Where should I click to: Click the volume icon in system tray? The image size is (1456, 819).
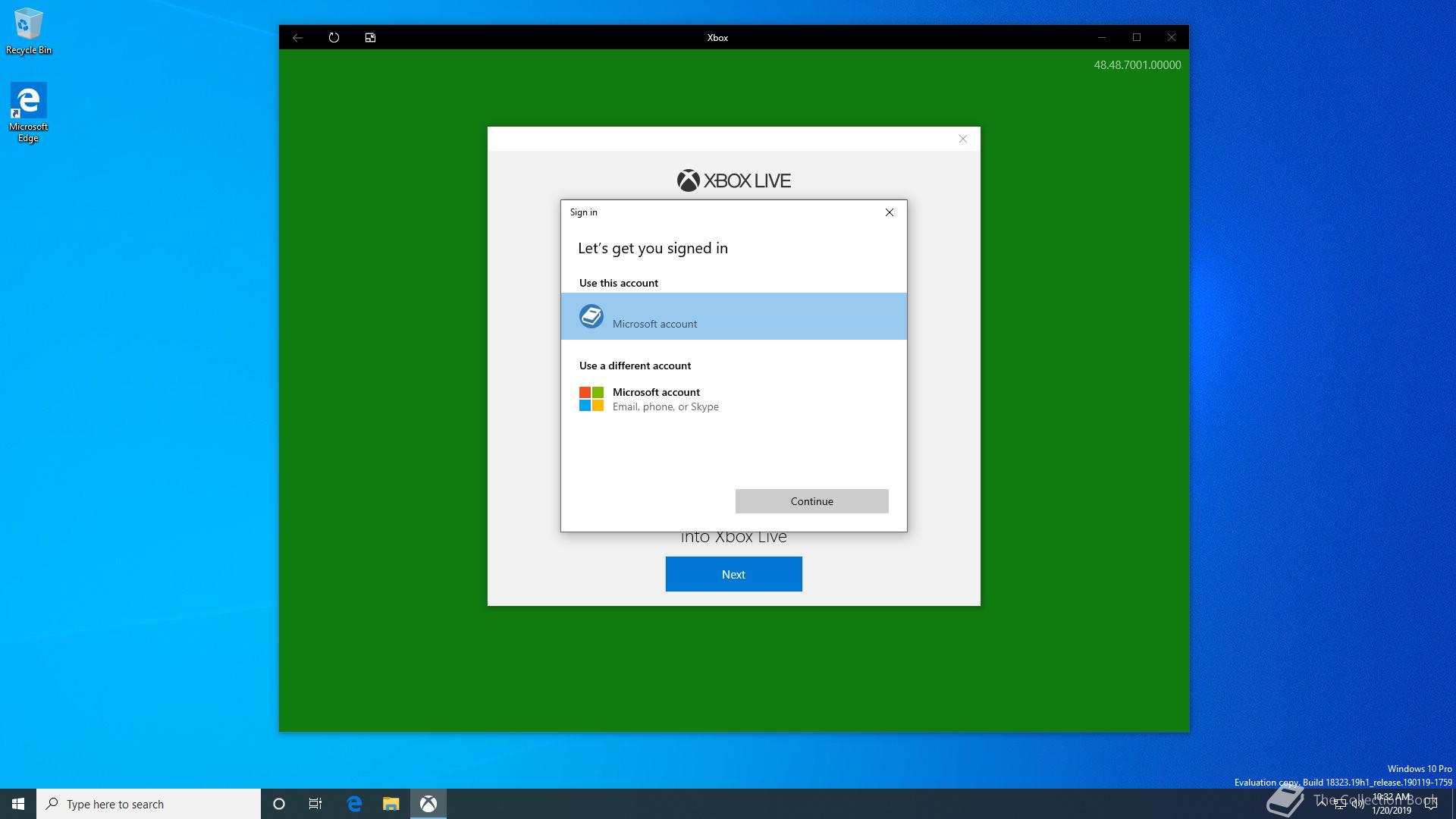pyautogui.click(x=1358, y=804)
